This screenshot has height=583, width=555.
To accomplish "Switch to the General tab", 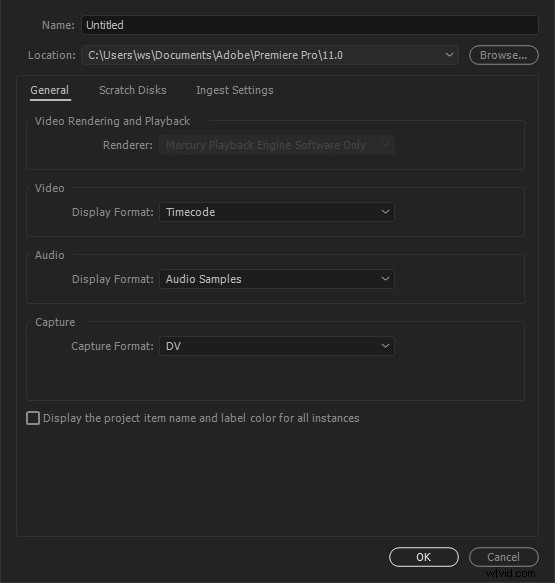I will pos(50,90).
